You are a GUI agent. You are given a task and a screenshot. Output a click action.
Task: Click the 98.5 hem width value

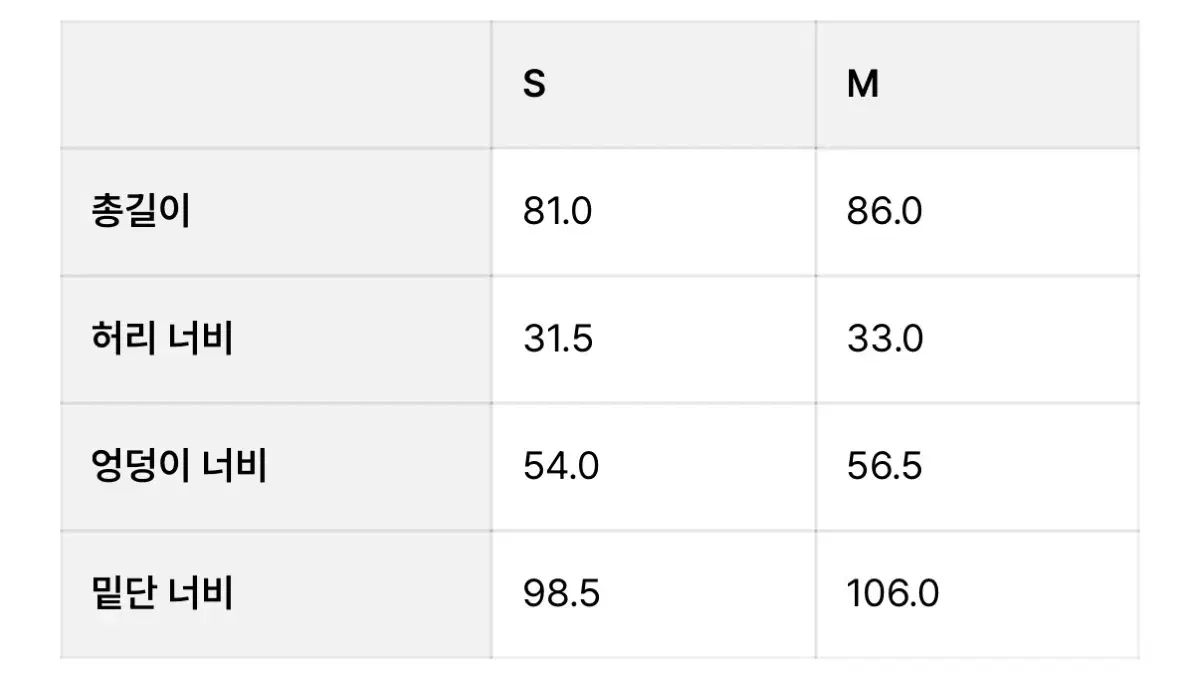click(x=561, y=594)
